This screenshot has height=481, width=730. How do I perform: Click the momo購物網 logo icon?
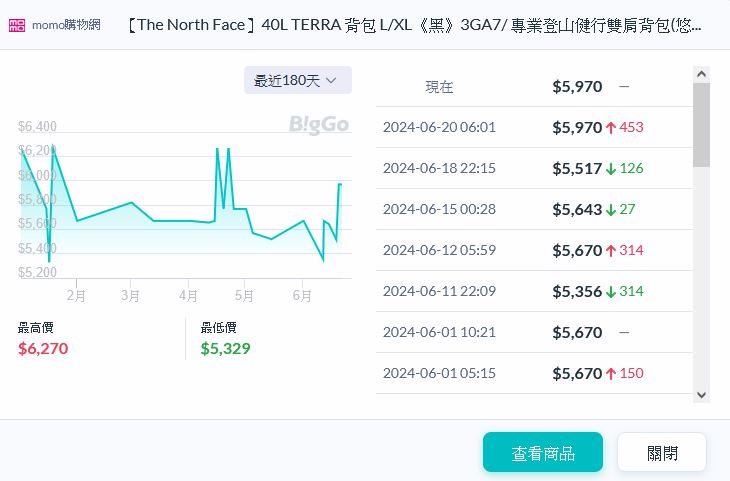(17, 24)
